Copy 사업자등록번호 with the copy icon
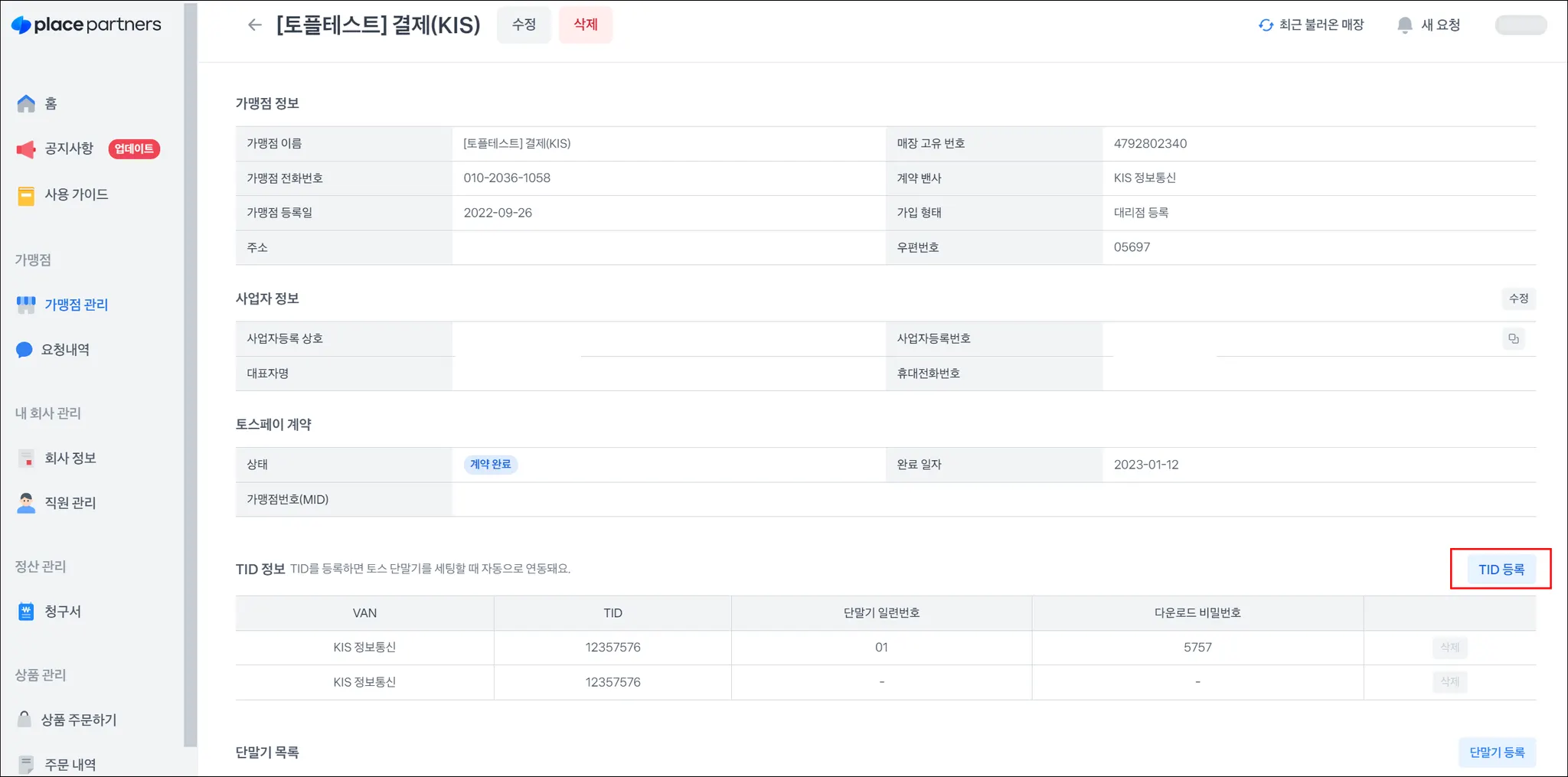The height and width of the screenshot is (777, 1568). (x=1514, y=338)
